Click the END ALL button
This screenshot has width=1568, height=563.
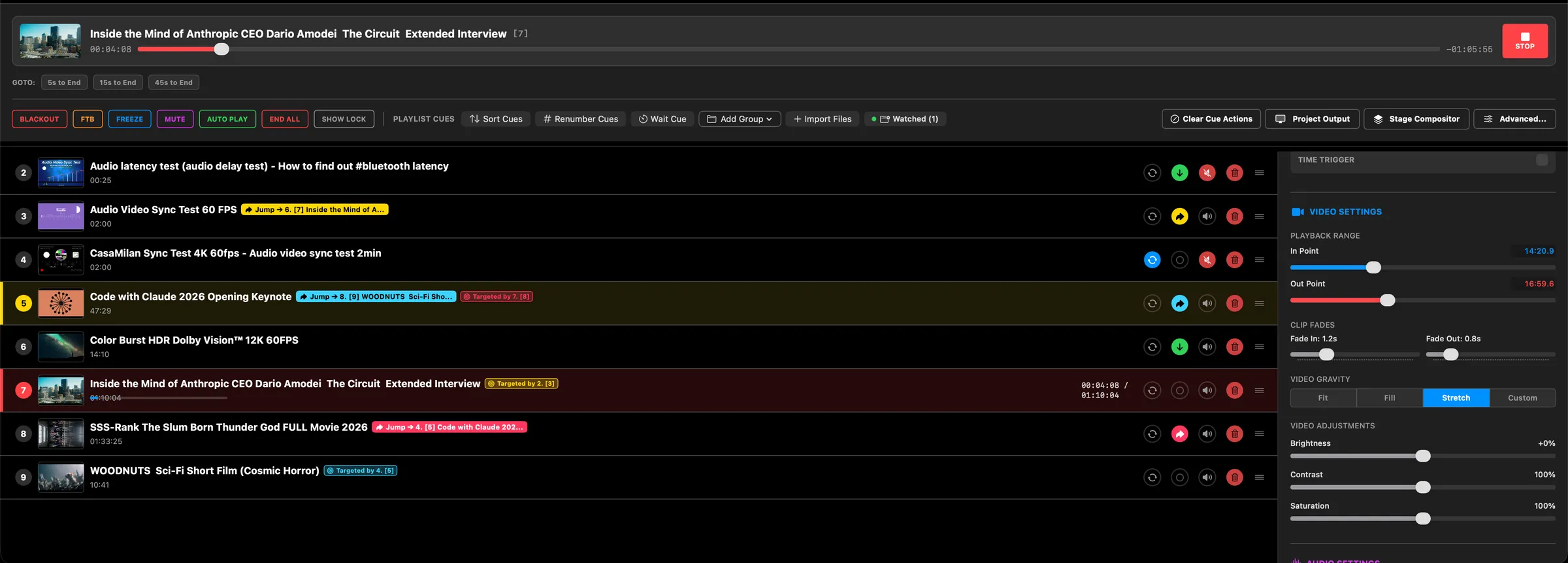click(x=285, y=119)
